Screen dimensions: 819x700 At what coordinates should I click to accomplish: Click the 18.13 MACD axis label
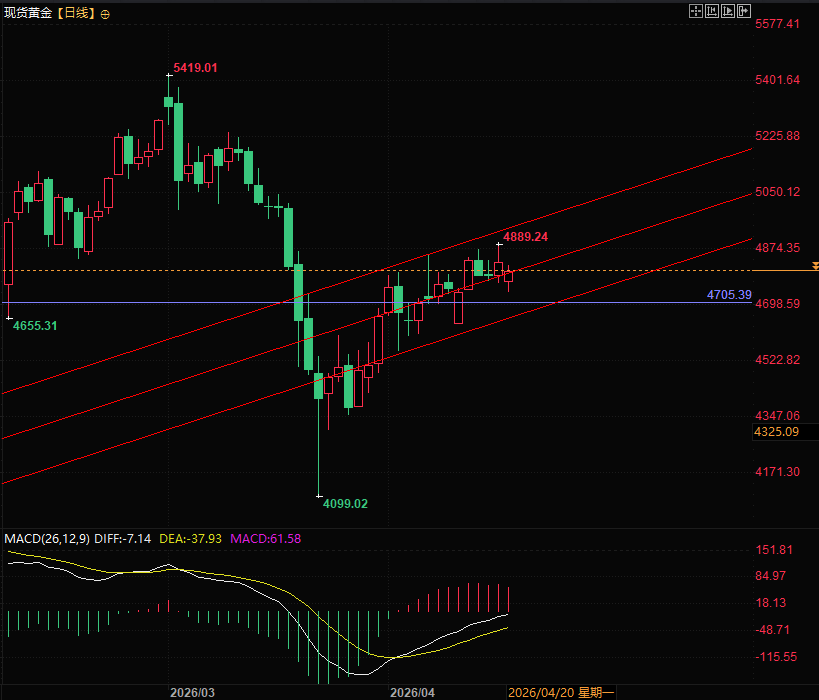click(x=771, y=603)
